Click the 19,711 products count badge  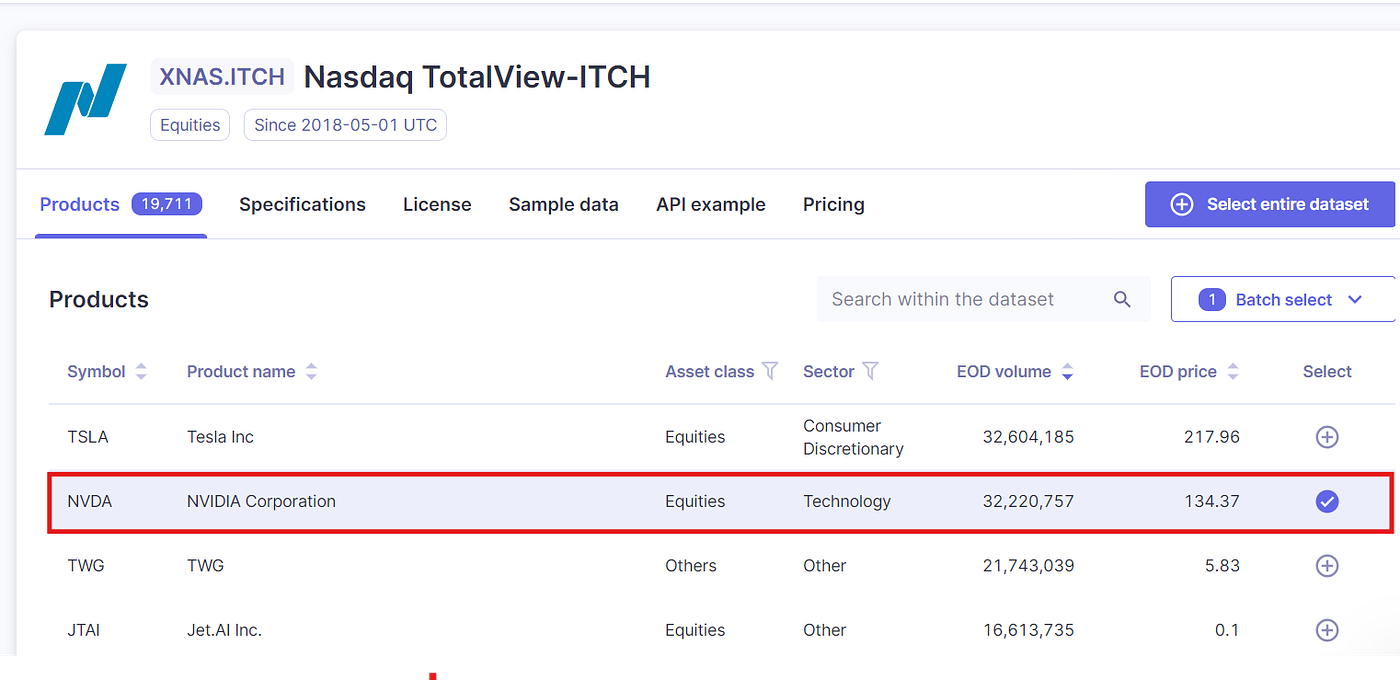click(167, 204)
